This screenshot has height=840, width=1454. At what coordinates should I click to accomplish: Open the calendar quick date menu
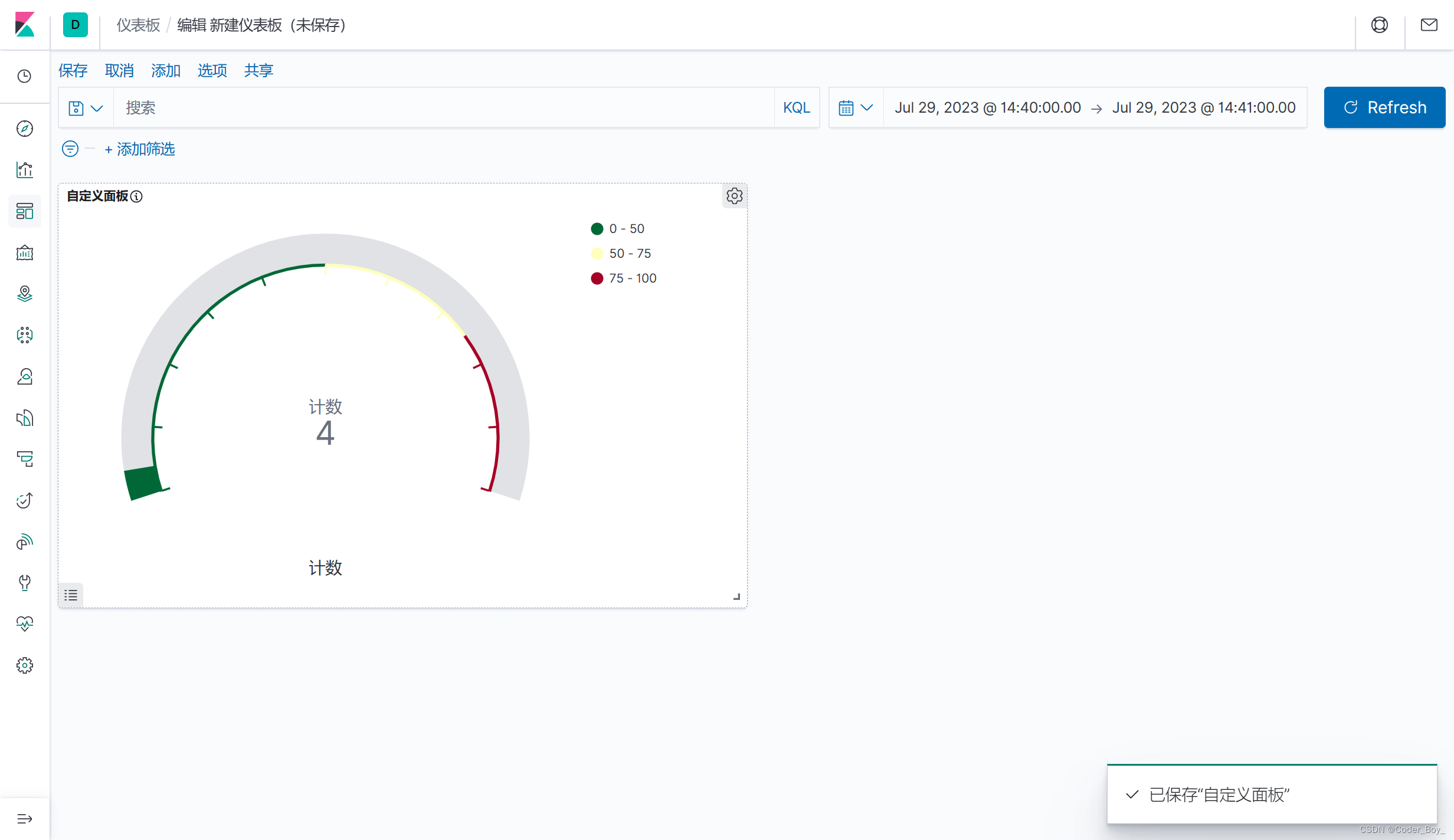pos(855,108)
